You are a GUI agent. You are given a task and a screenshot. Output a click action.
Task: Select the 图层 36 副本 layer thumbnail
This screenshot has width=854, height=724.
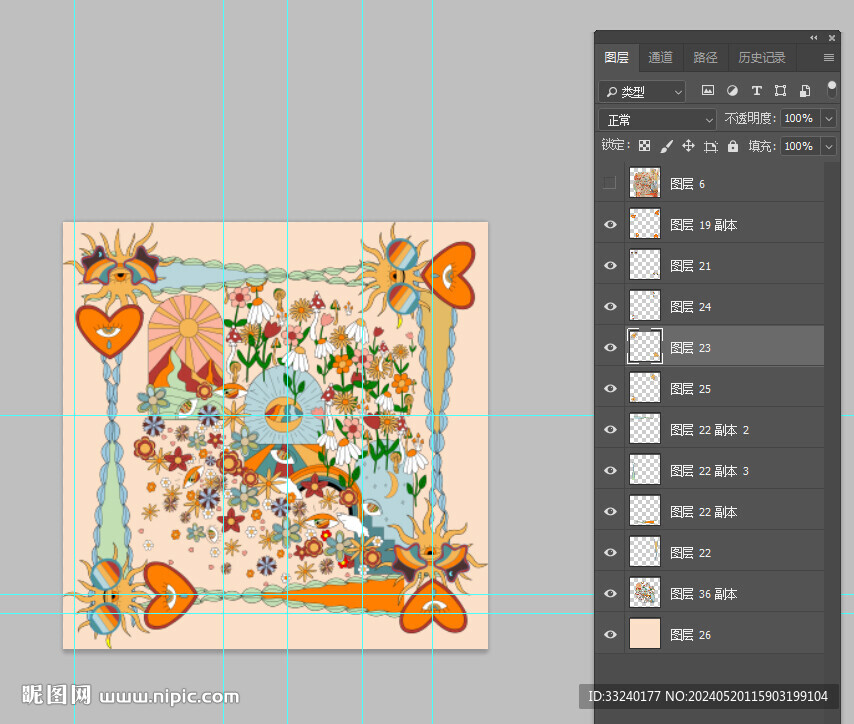click(644, 594)
